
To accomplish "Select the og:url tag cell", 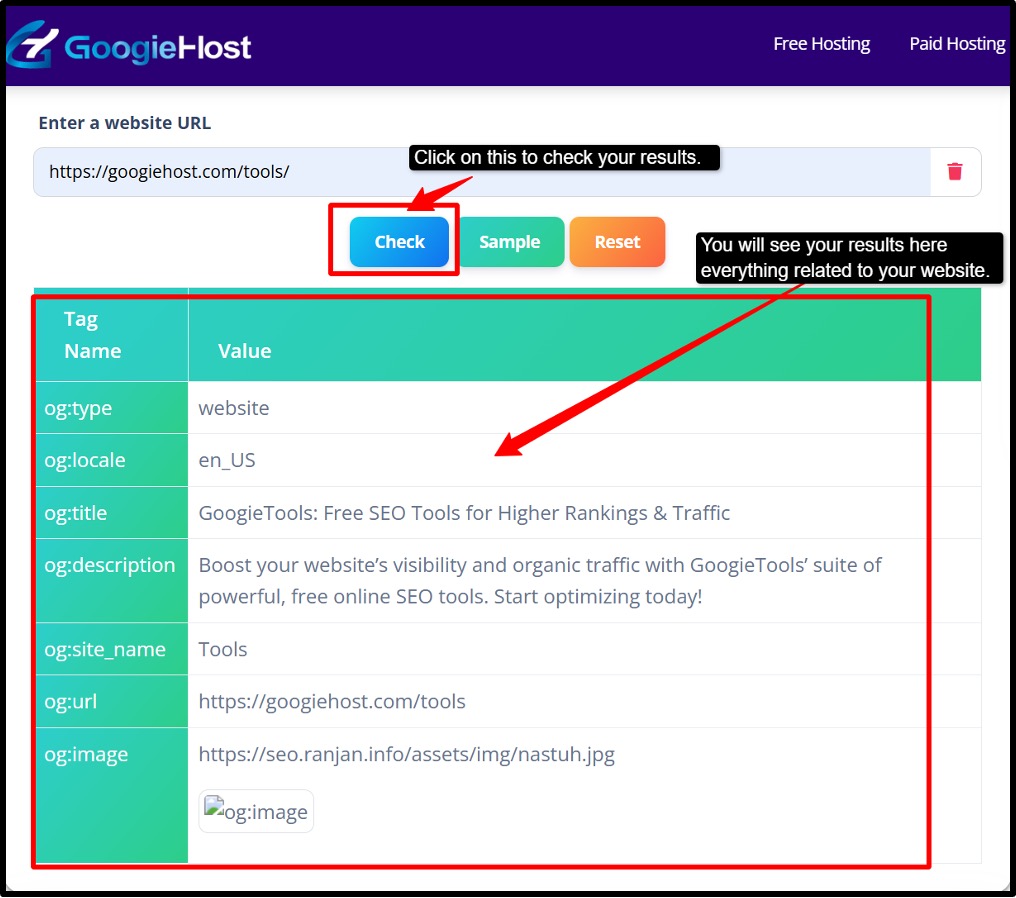I will [111, 702].
